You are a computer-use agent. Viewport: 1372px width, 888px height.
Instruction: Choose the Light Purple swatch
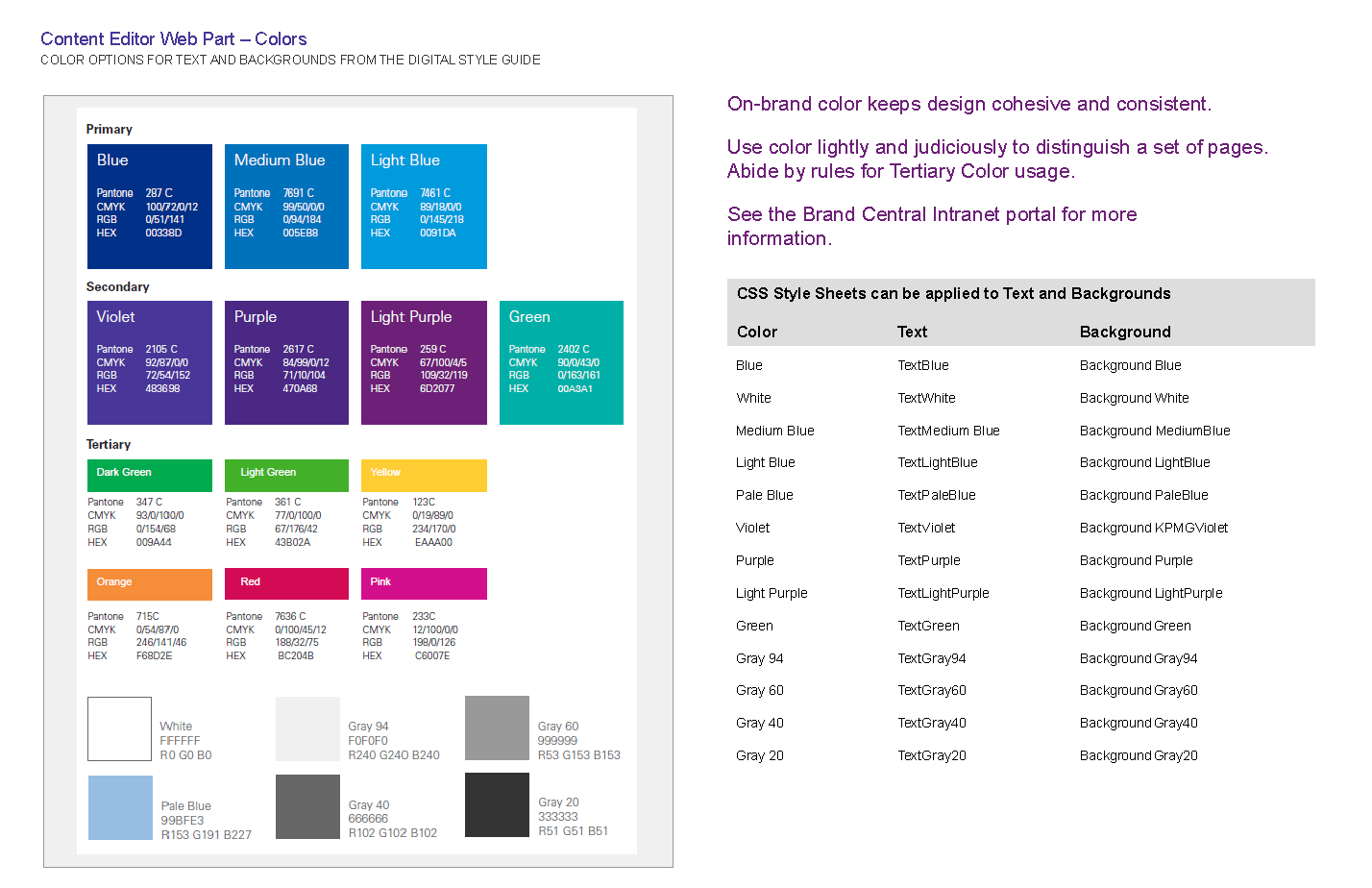pyautogui.click(x=424, y=362)
